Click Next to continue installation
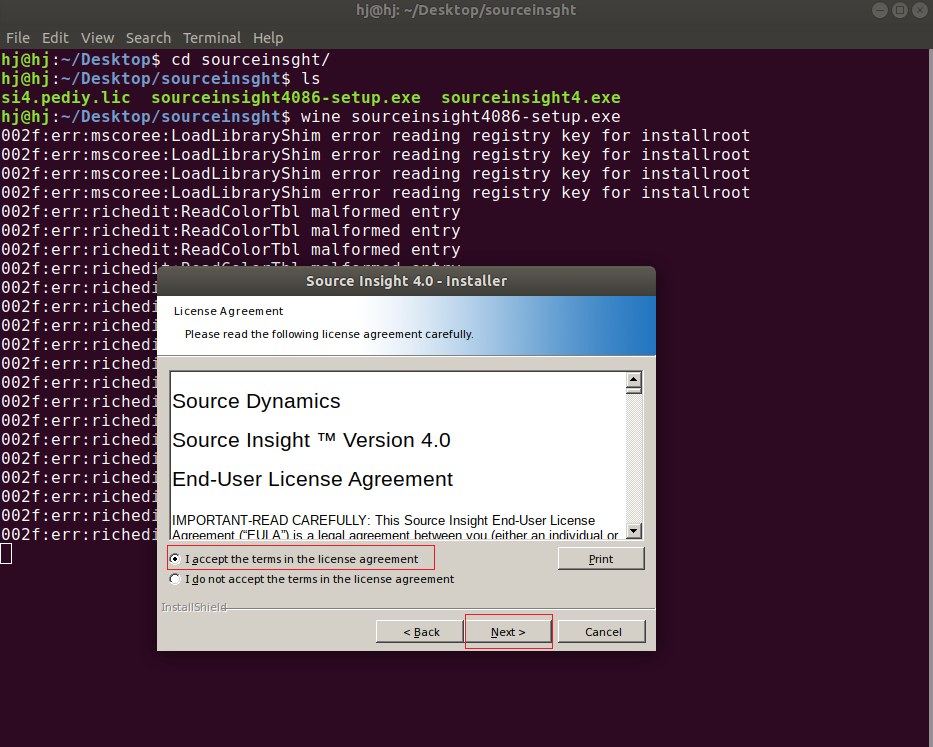Screen dimensions: 933x747 pyautogui.click(x=508, y=631)
